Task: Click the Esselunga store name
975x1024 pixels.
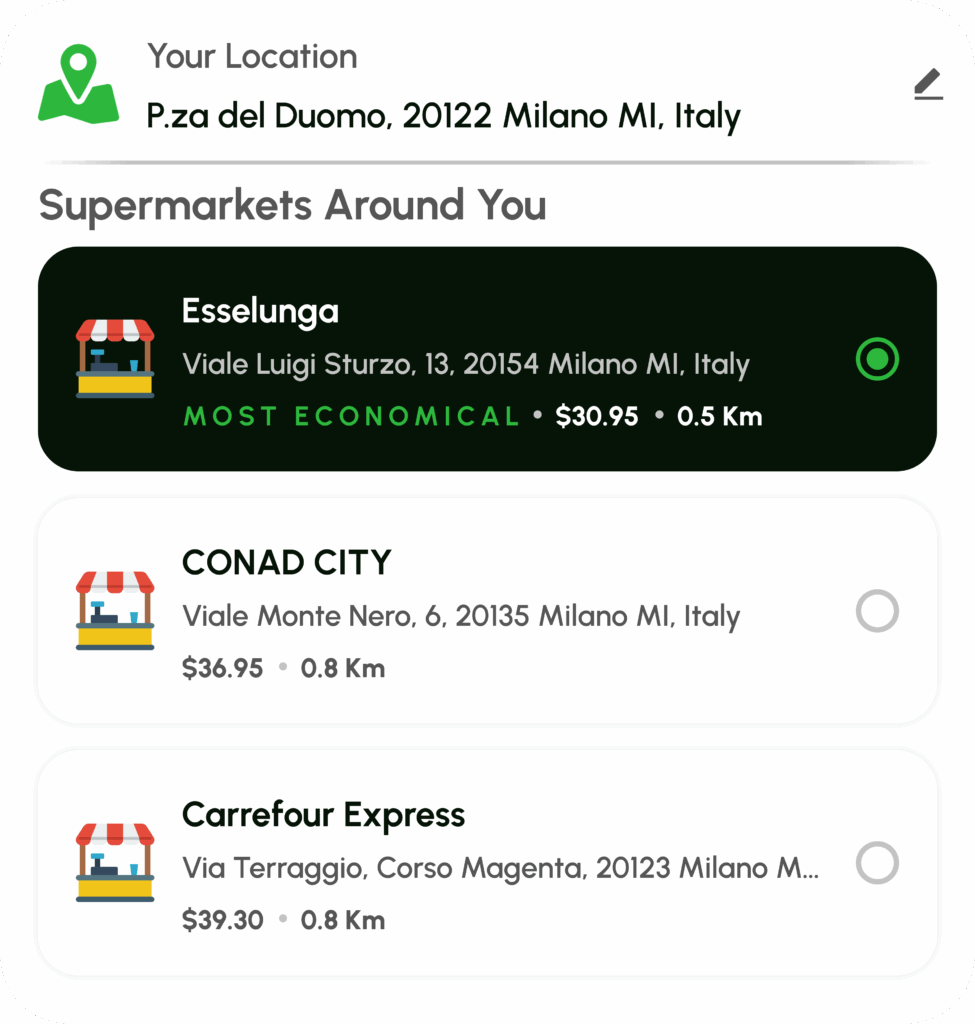Action: point(260,311)
